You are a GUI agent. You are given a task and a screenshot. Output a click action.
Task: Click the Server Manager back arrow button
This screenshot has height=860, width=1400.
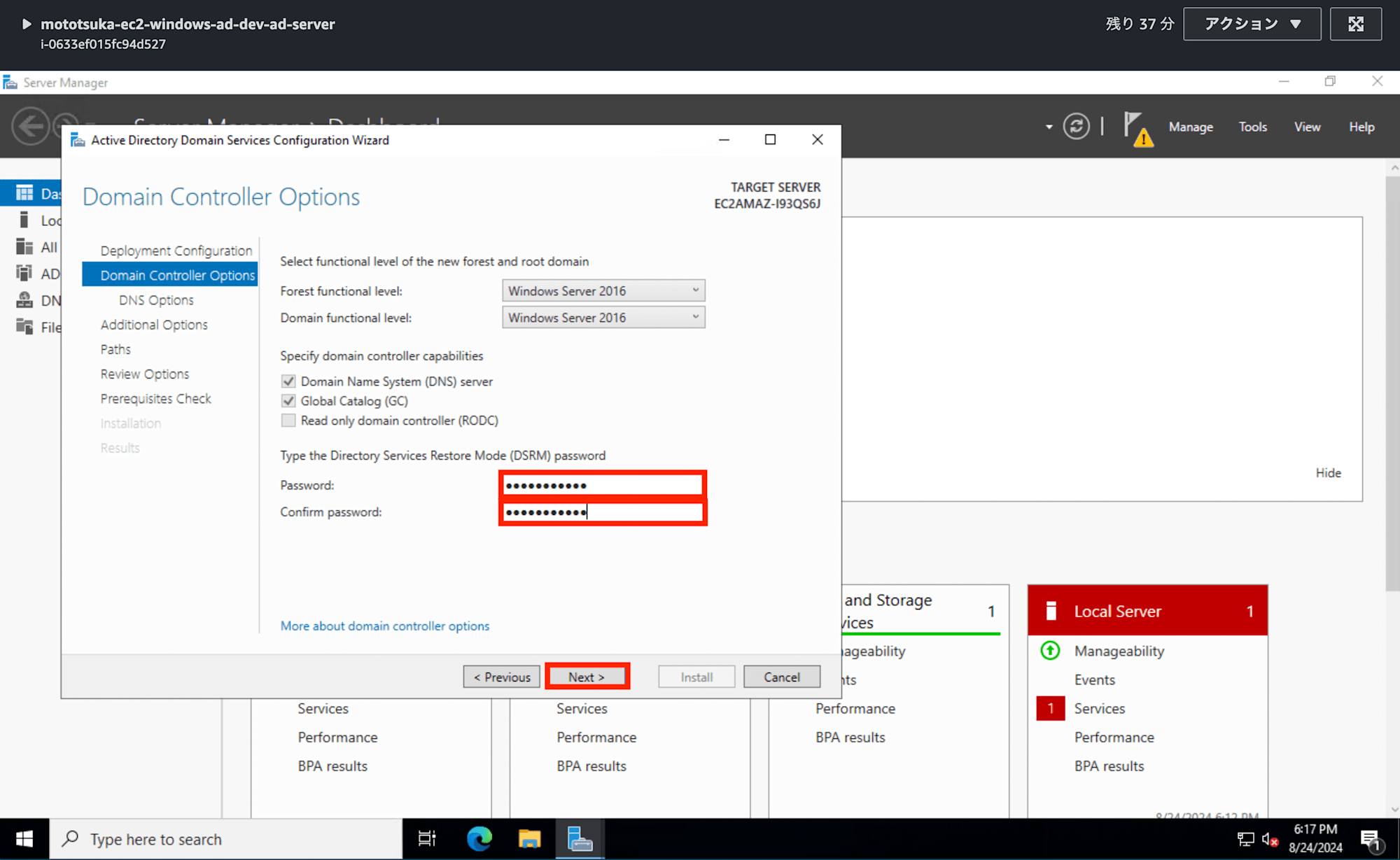click(31, 127)
